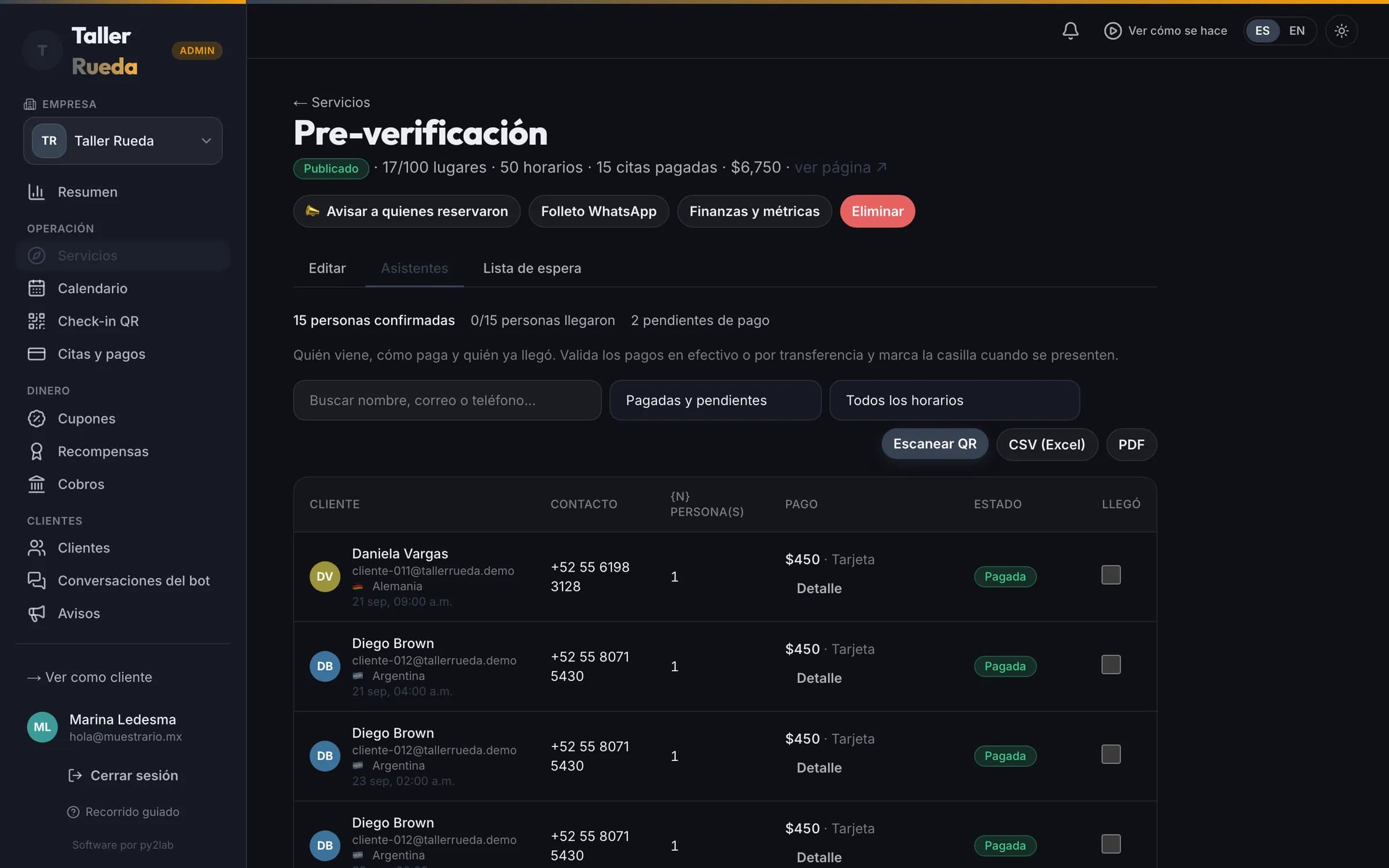Image resolution: width=1389 pixels, height=868 pixels.
Task: Click Marina Ledesma ML avatar
Action: click(x=42, y=727)
